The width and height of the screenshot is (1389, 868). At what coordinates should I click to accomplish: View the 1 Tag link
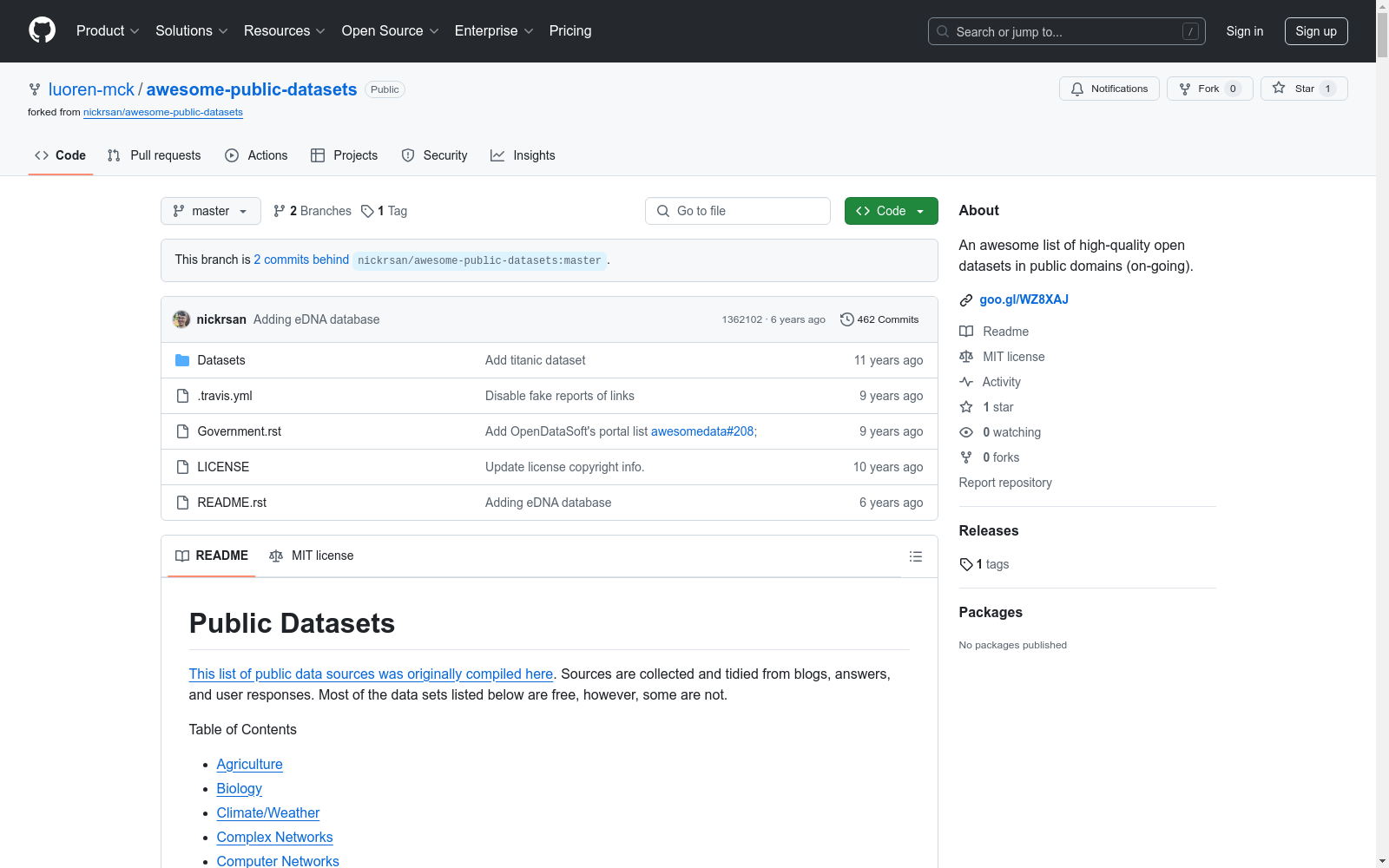point(385,211)
